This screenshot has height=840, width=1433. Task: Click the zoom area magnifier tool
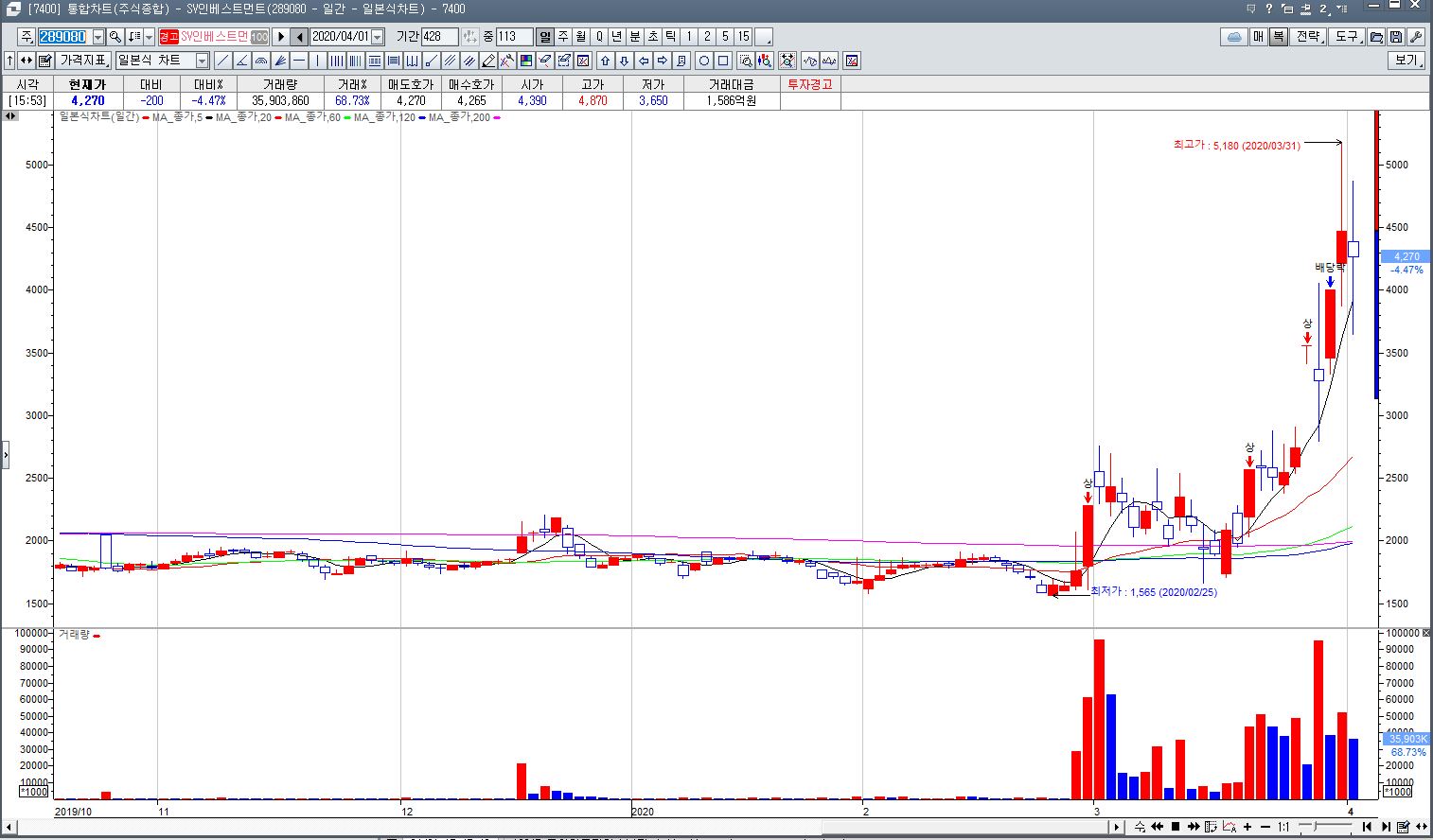click(746, 61)
